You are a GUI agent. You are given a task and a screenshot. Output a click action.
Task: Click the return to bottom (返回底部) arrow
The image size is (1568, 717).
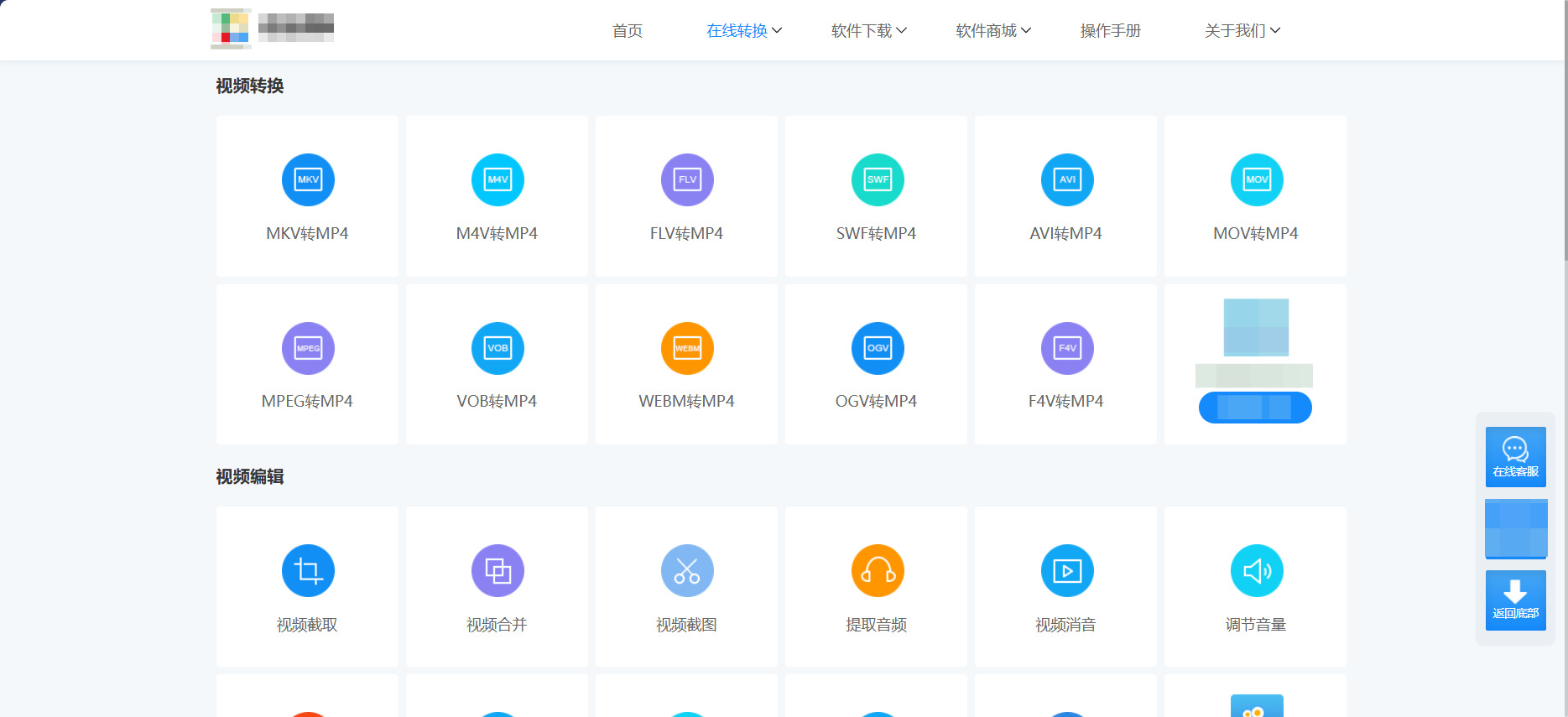click(x=1515, y=600)
